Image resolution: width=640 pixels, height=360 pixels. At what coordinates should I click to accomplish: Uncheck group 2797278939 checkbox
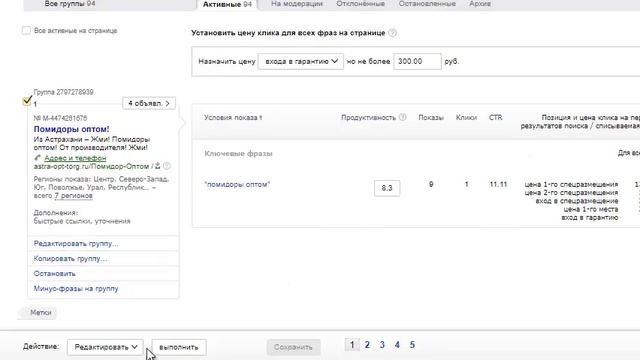(x=27, y=100)
